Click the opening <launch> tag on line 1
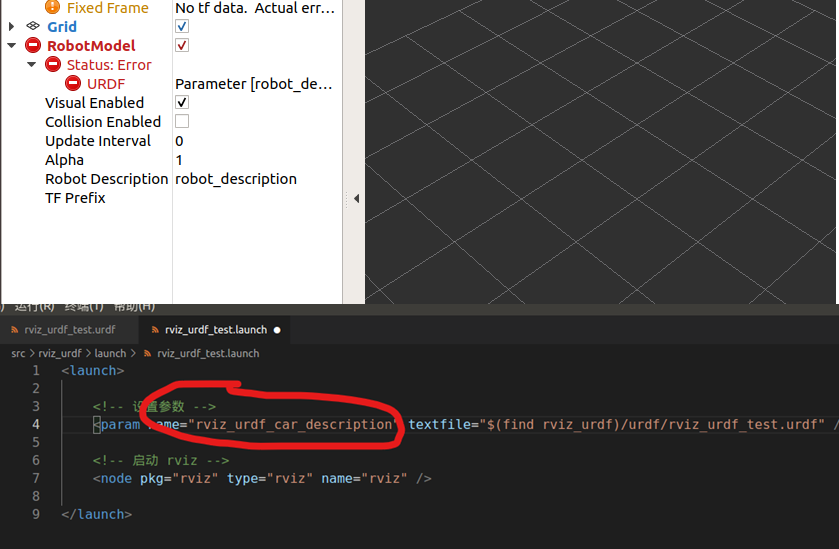 (93, 371)
